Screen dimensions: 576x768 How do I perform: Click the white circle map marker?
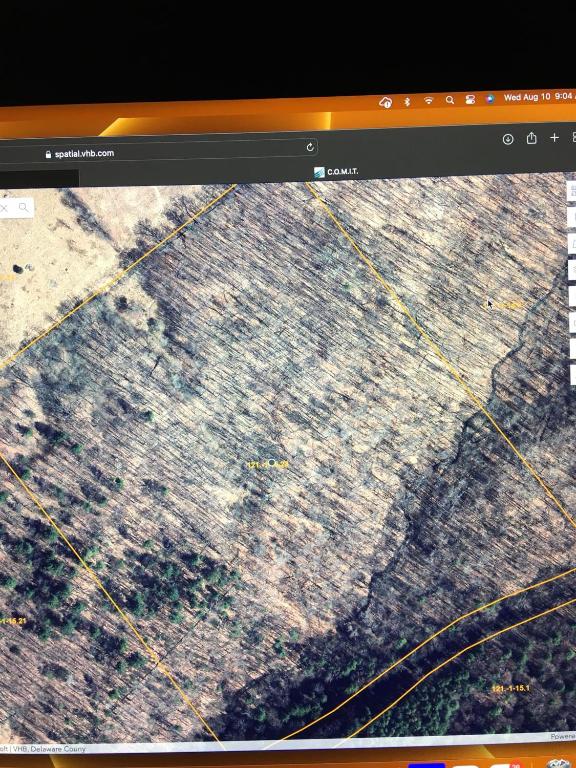click(272, 463)
